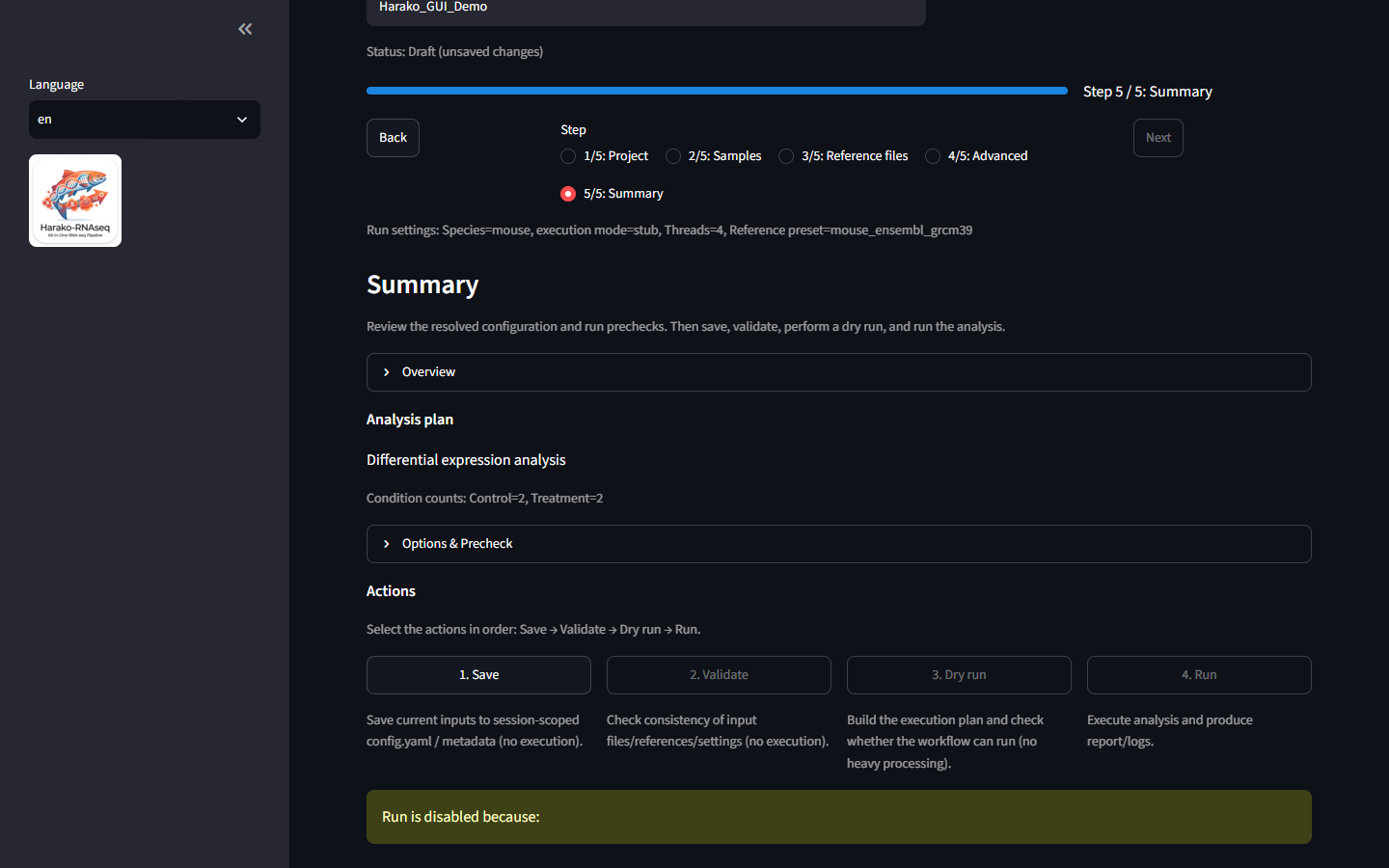The height and width of the screenshot is (868, 1389).
Task: Click the 'Differential expression analysis' text
Action: (x=466, y=460)
